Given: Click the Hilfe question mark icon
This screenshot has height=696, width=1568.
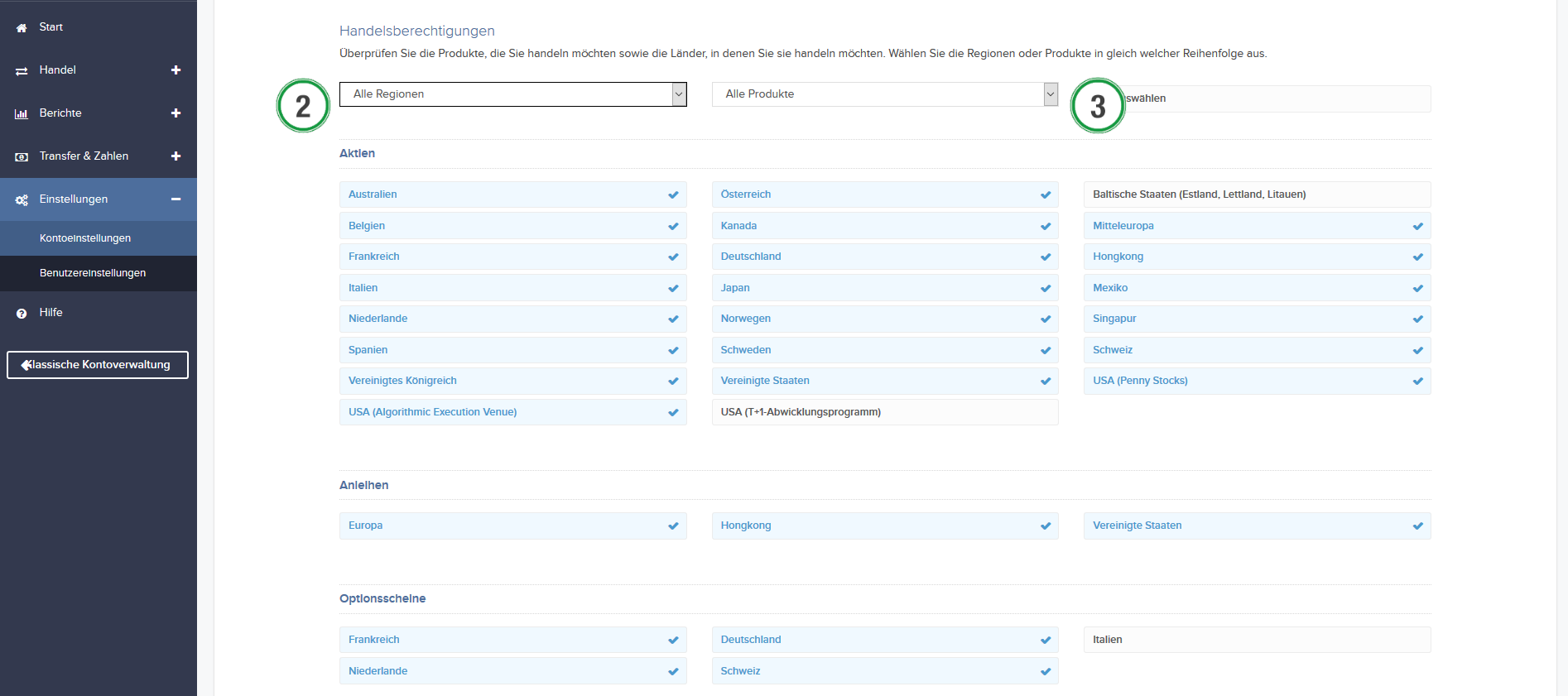Looking at the screenshot, I should point(22,314).
